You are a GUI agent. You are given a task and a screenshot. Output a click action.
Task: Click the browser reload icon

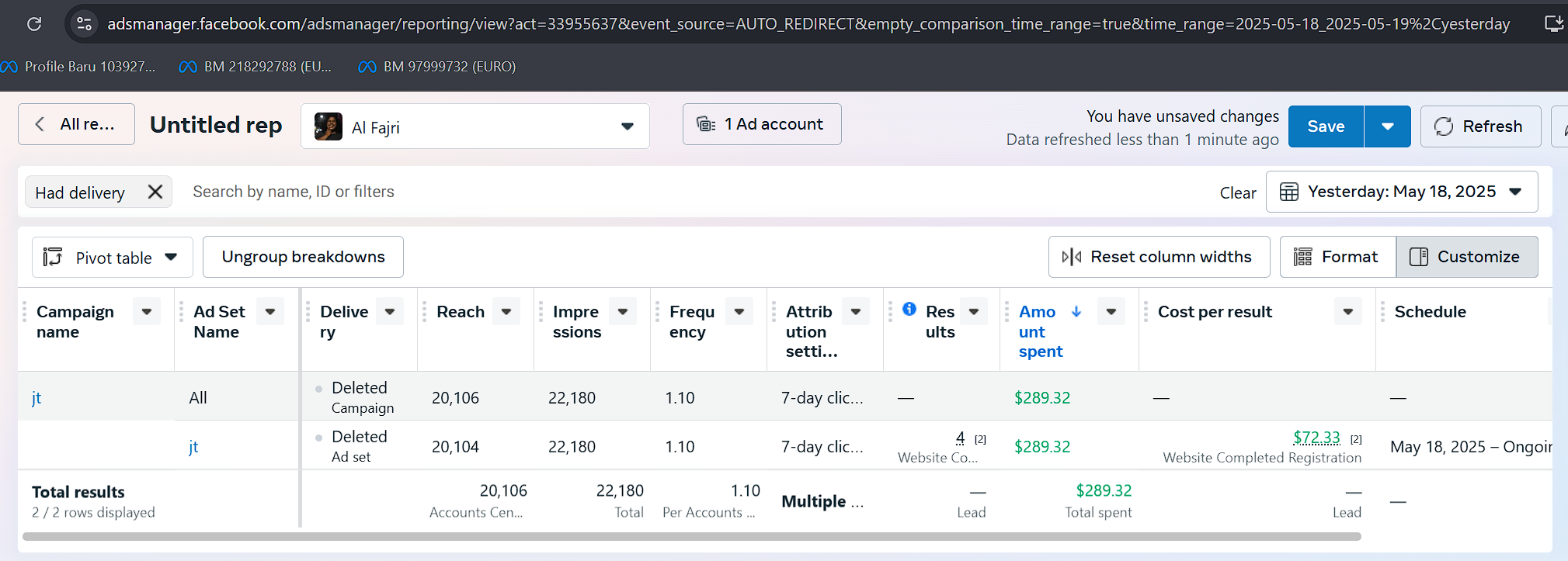(x=34, y=24)
